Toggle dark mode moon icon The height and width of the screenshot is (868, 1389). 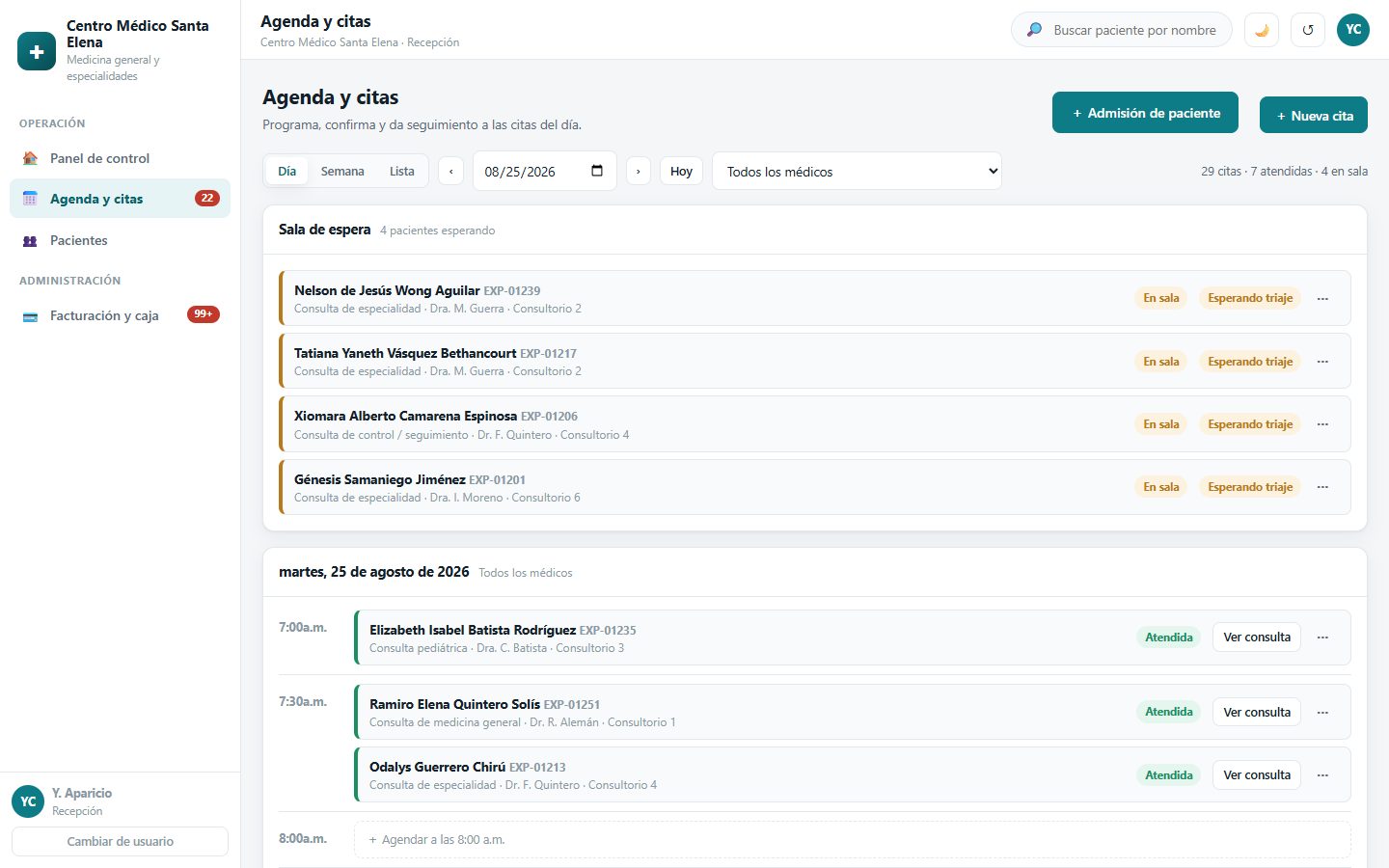[x=1262, y=30]
